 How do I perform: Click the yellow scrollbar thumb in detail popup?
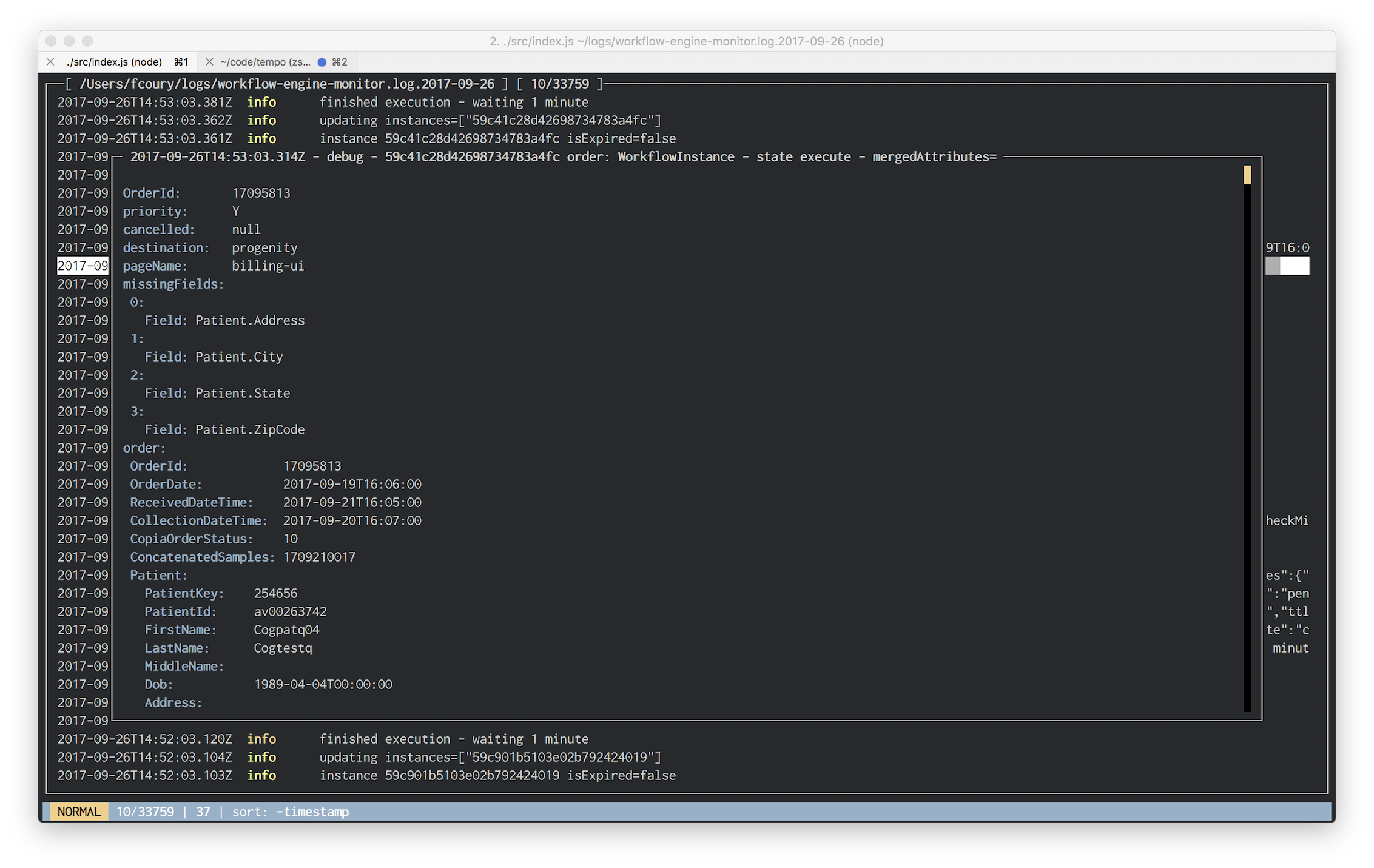point(1247,175)
